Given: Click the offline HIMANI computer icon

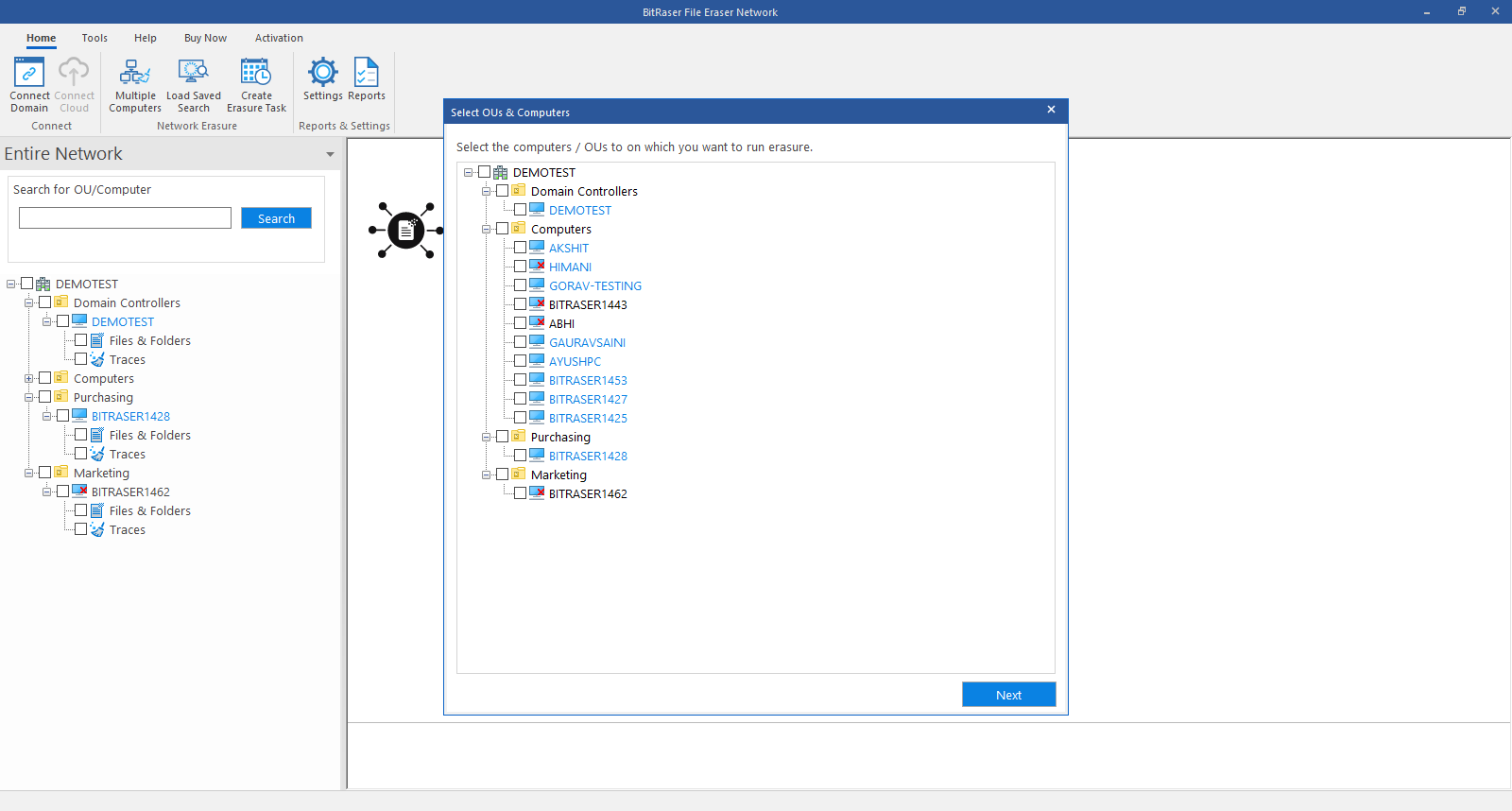Looking at the screenshot, I should click(537, 267).
